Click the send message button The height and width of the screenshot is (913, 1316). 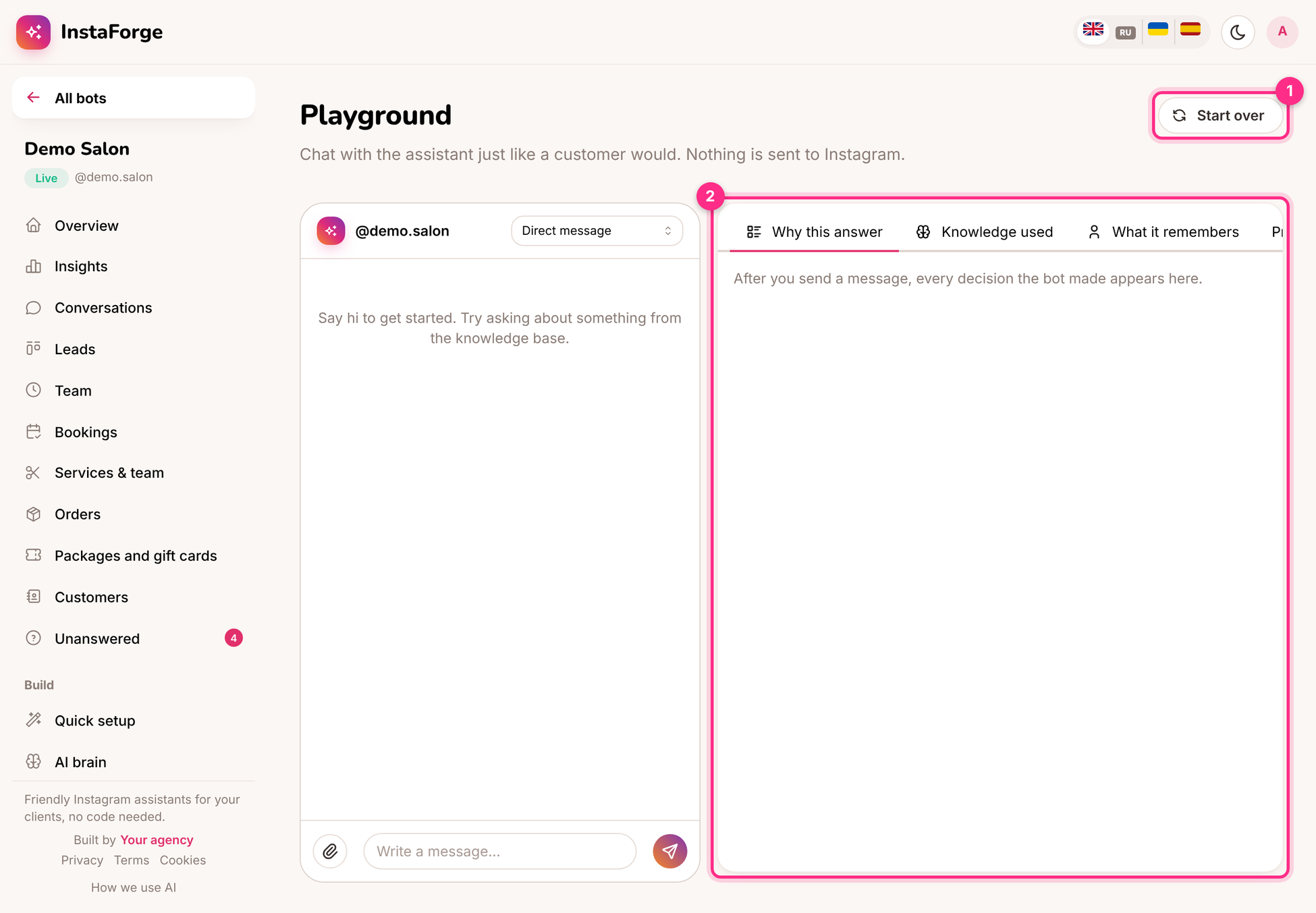pos(669,851)
